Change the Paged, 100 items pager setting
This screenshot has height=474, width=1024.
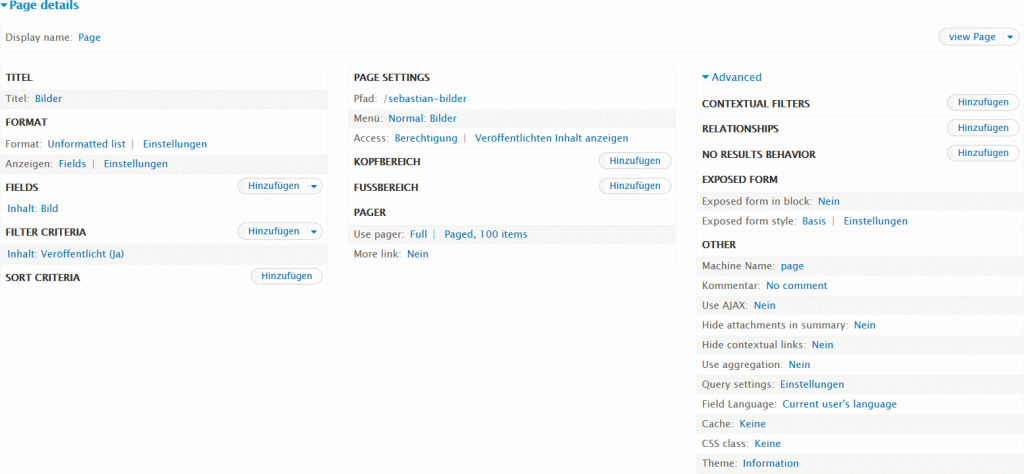[485, 234]
